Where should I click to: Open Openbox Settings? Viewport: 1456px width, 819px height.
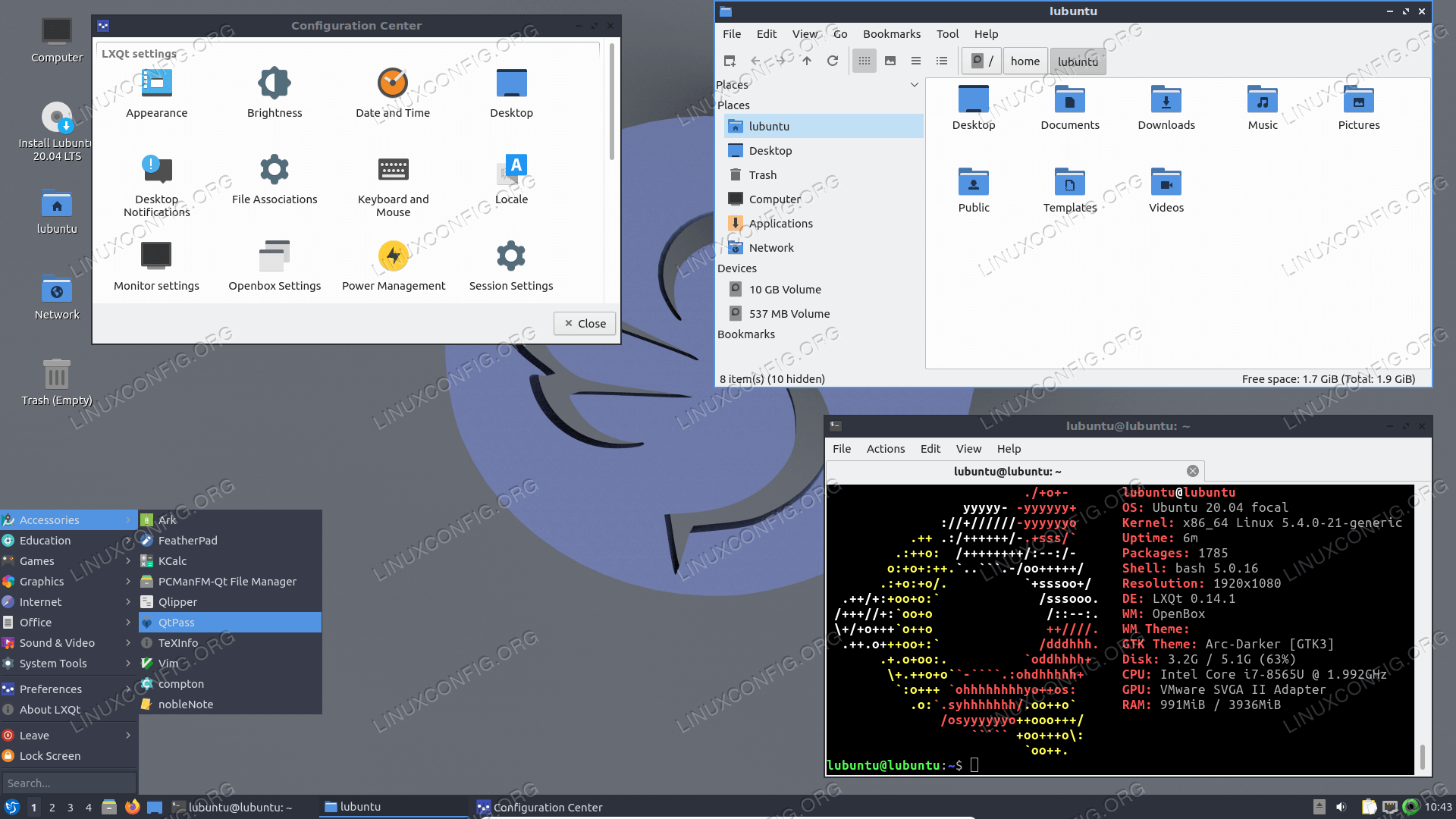point(275,266)
